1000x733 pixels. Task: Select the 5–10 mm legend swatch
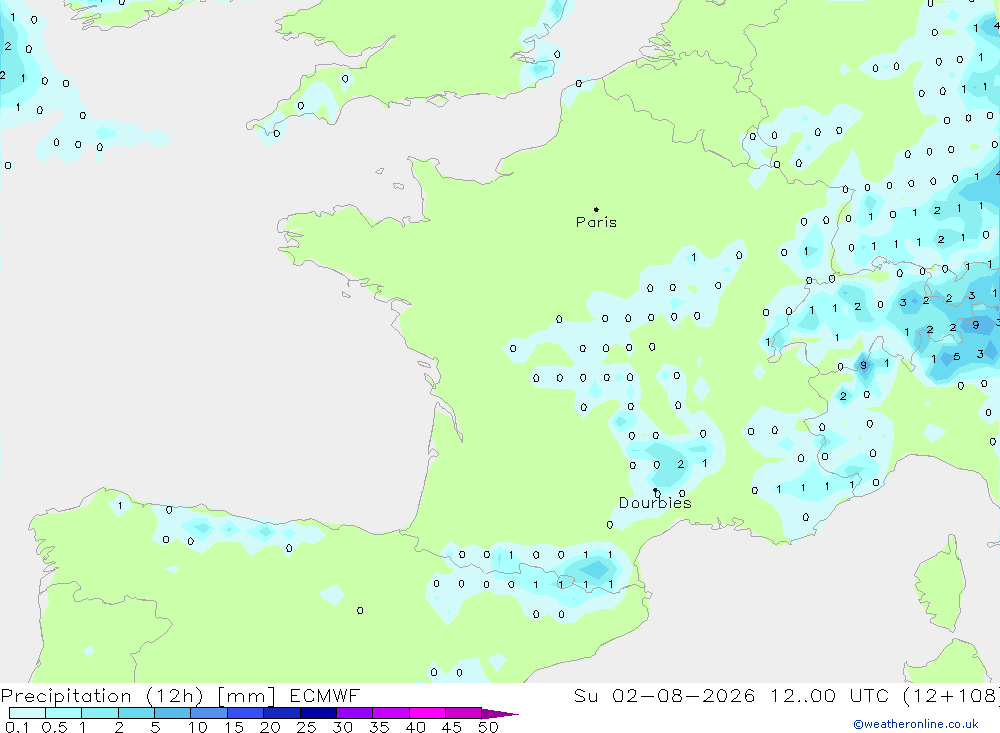[173, 713]
